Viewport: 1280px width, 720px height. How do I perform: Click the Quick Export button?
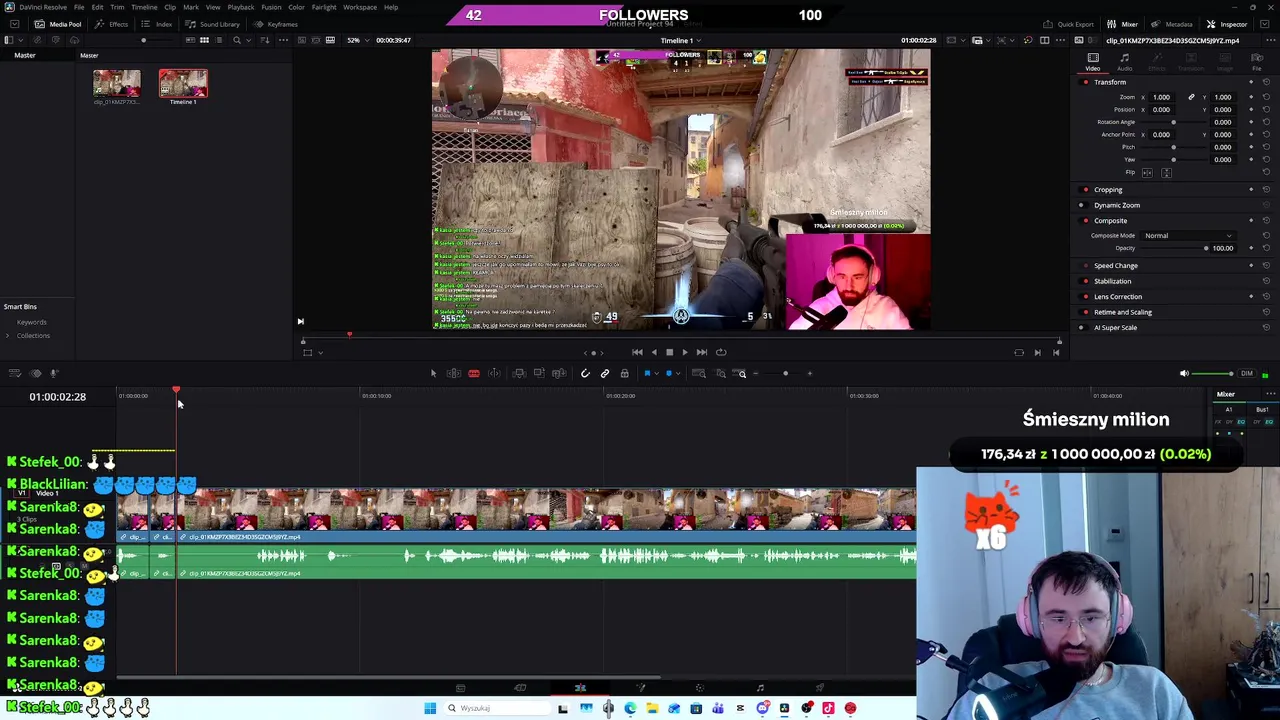pos(1069,24)
